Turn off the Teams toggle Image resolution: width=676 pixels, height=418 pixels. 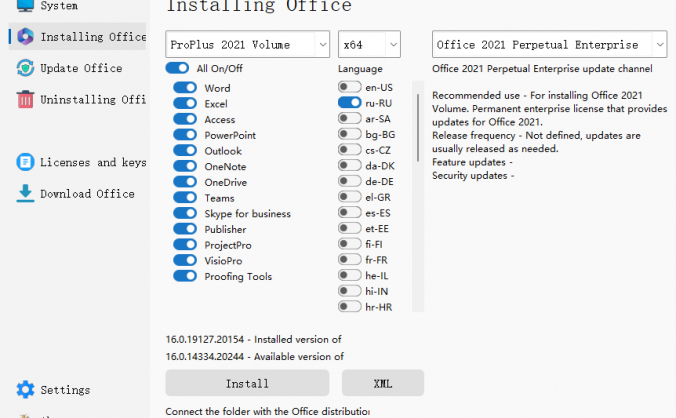click(x=185, y=197)
